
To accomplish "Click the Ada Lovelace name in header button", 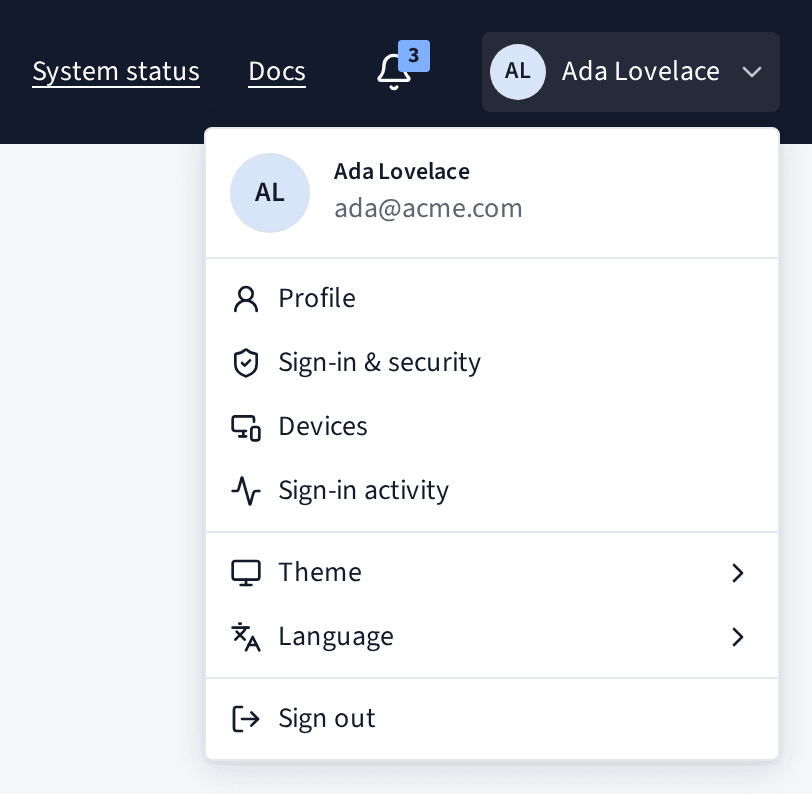I will (641, 71).
